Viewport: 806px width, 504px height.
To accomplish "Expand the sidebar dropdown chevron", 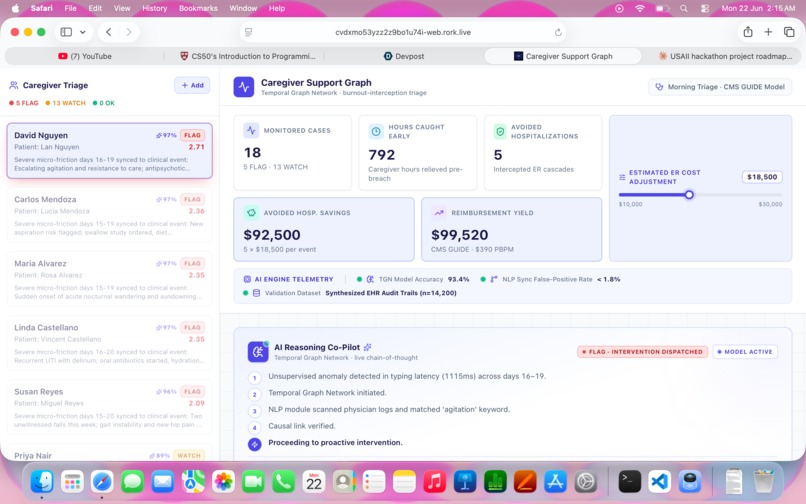I will (x=82, y=32).
